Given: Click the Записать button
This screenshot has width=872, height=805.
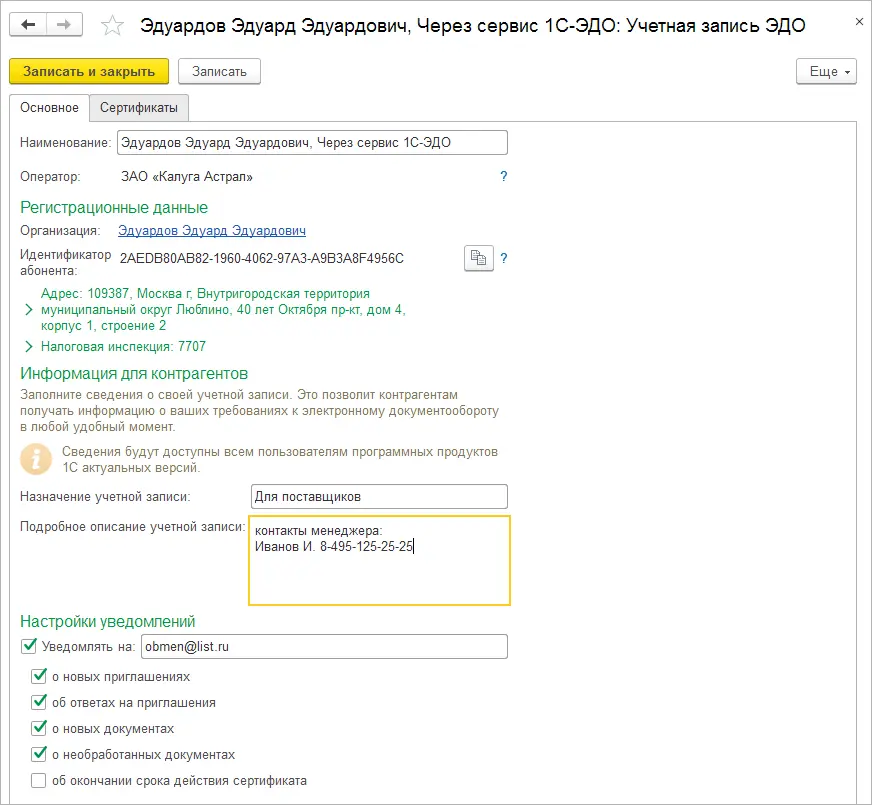Looking at the screenshot, I should click(x=219, y=71).
